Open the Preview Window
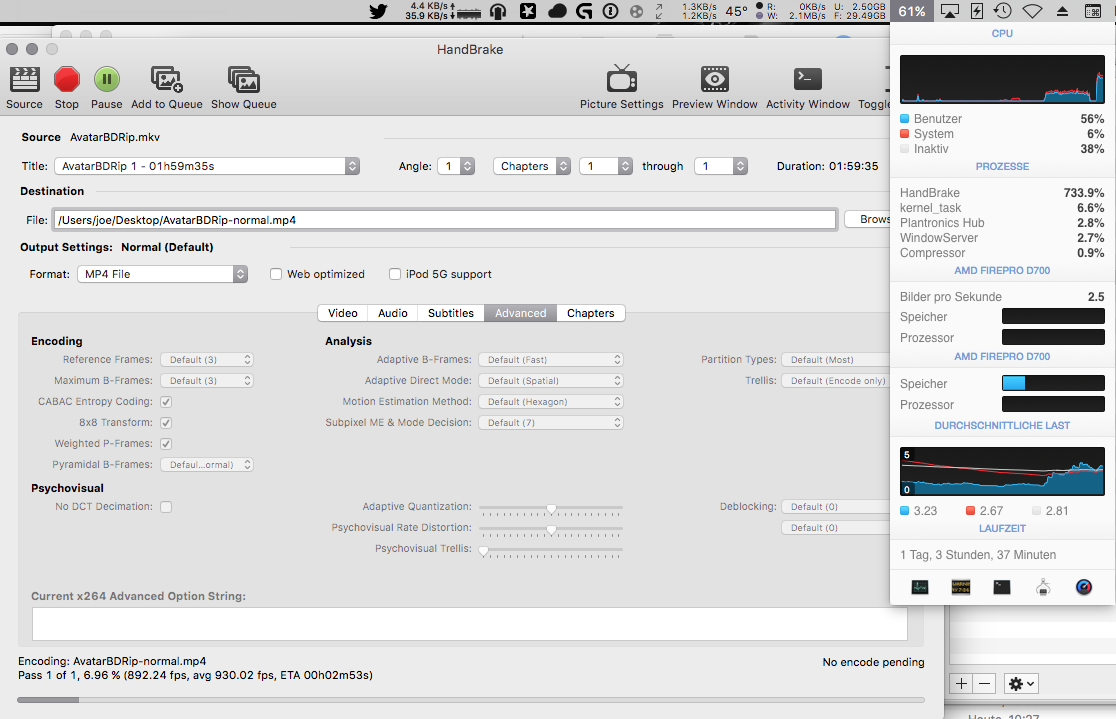1116x719 pixels. click(715, 80)
